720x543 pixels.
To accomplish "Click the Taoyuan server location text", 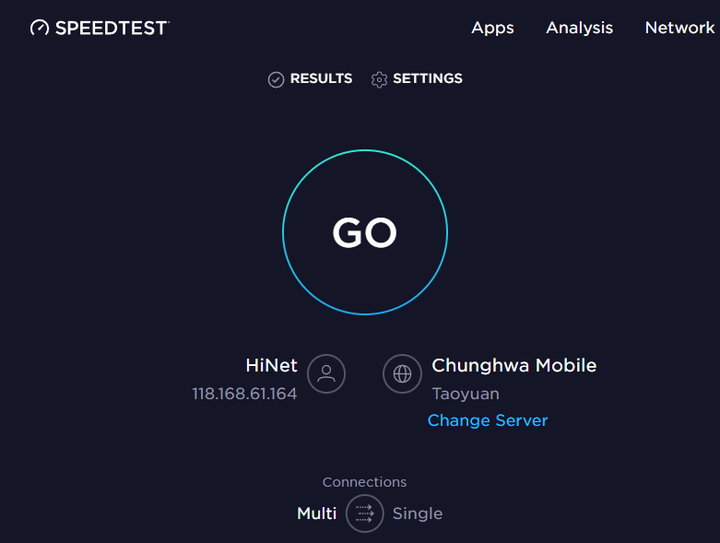I will click(x=466, y=394).
